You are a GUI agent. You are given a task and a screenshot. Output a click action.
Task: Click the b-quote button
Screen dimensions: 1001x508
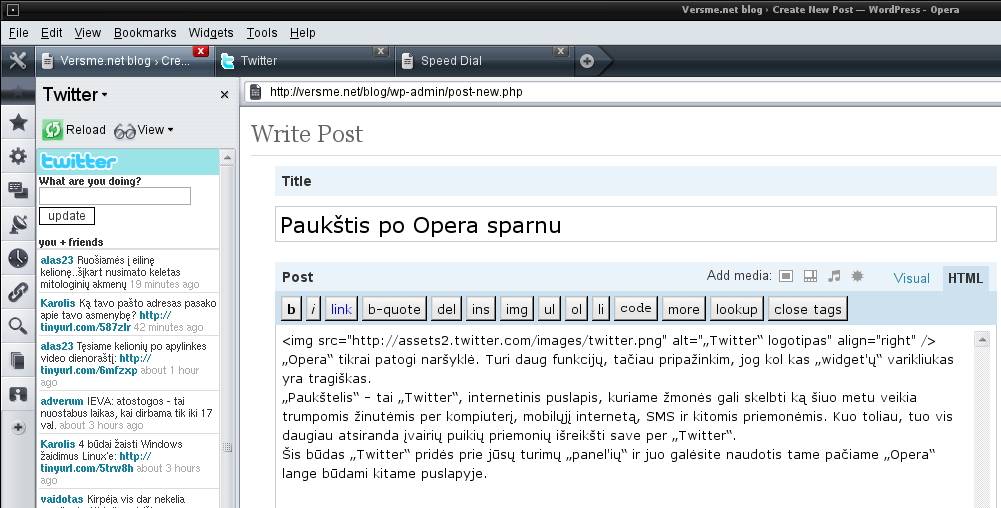click(x=394, y=309)
